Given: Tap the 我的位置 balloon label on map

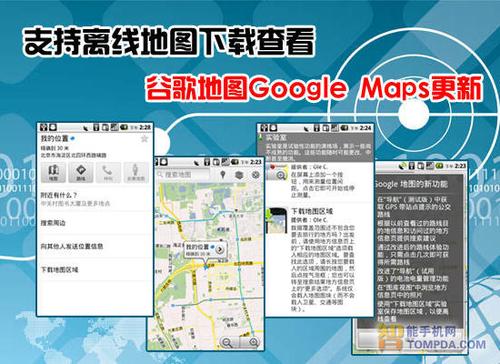Looking at the screenshot, I should 197,247.
